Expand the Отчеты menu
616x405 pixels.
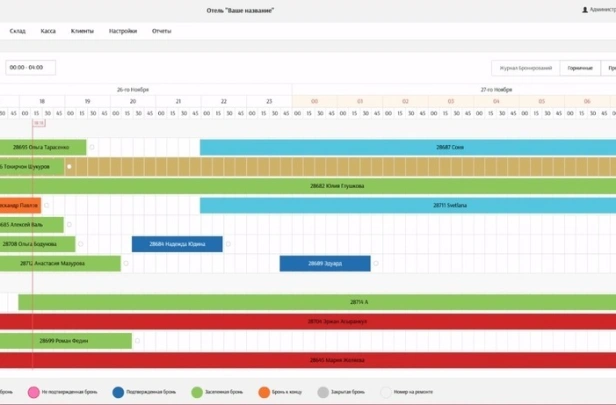(x=162, y=31)
